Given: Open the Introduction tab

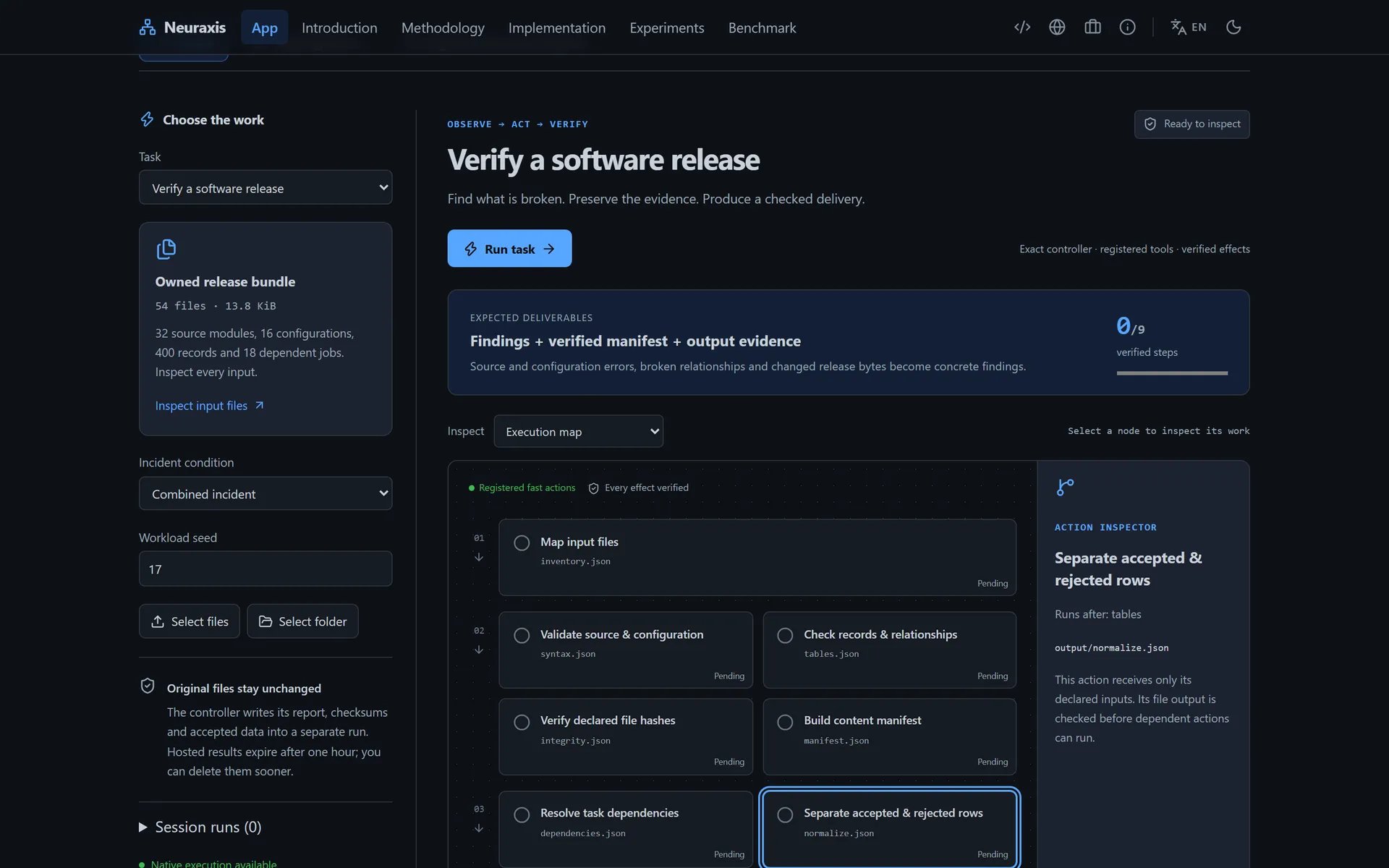Looking at the screenshot, I should point(339,27).
